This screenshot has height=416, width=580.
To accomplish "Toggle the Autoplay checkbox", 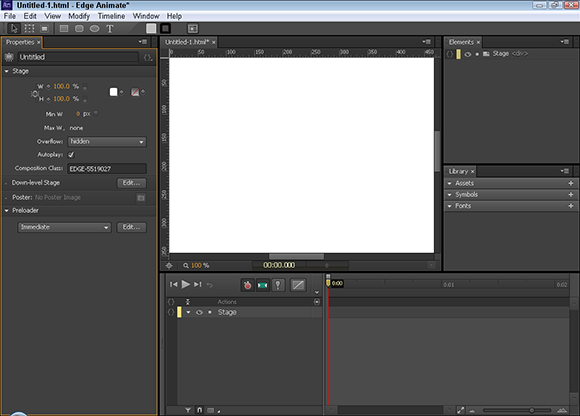I will [71, 155].
